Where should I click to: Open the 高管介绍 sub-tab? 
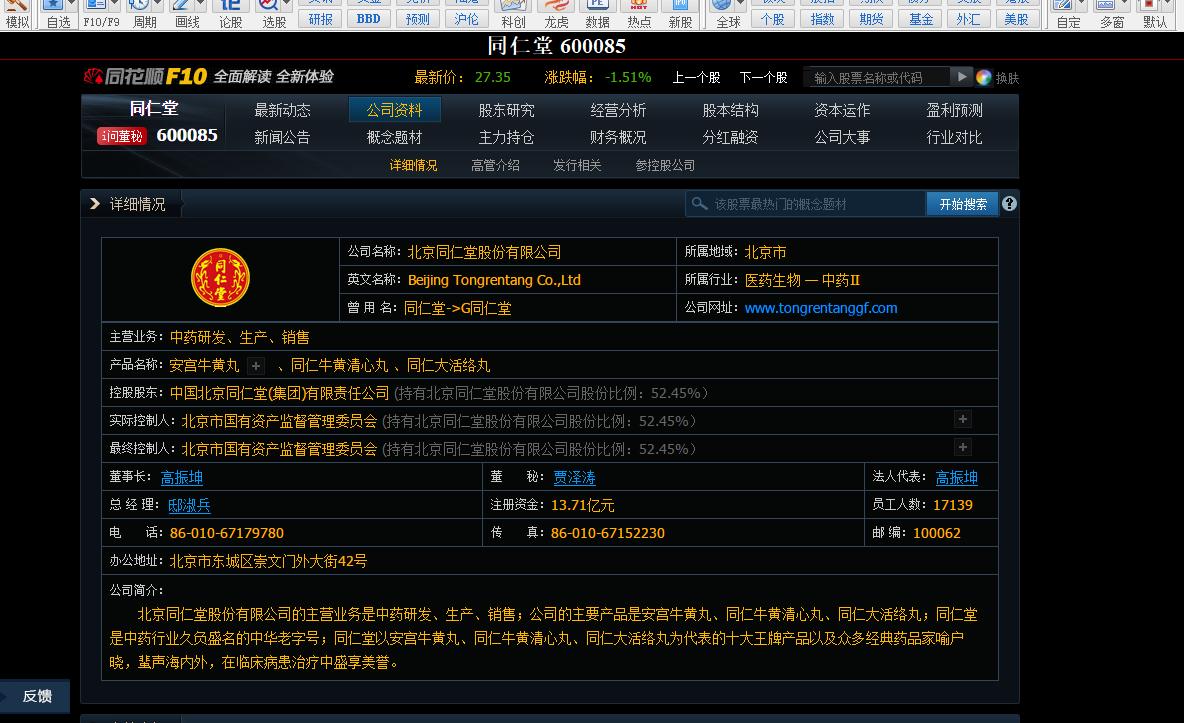[x=495, y=165]
